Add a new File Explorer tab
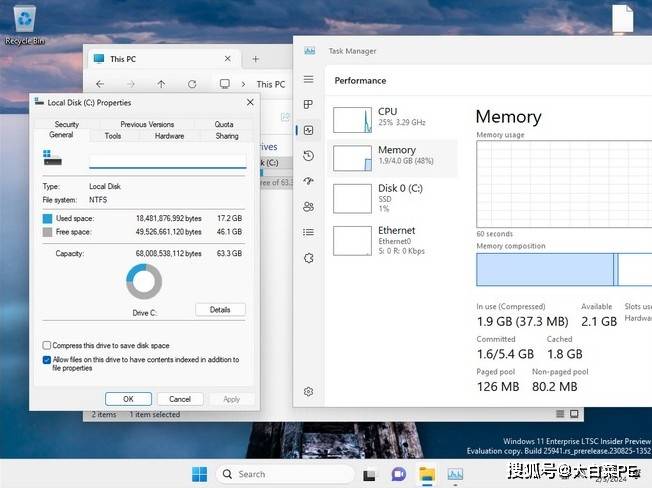The image size is (652, 488). pos(256,59)
